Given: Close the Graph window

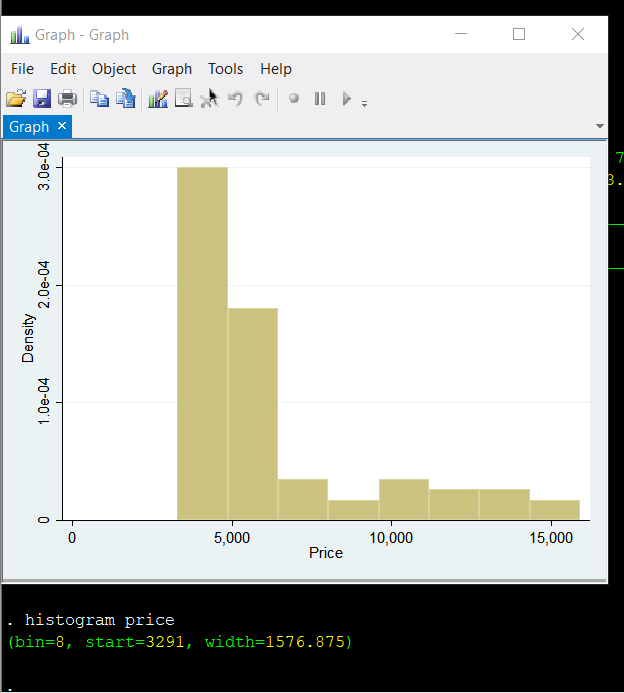Looking at the screenshot, I should (x=578, y=34).
